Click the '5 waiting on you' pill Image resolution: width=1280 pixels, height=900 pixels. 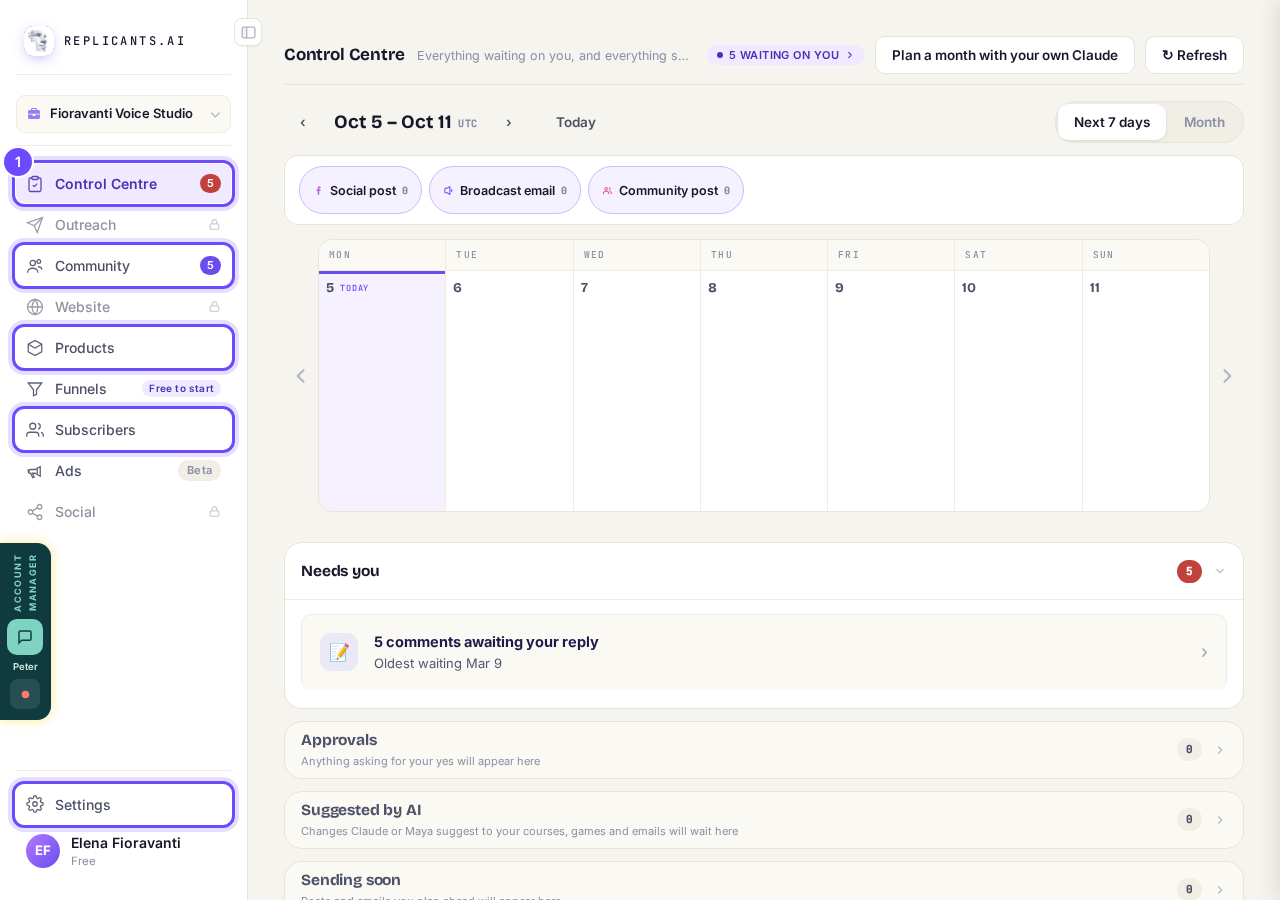(786, 55)
